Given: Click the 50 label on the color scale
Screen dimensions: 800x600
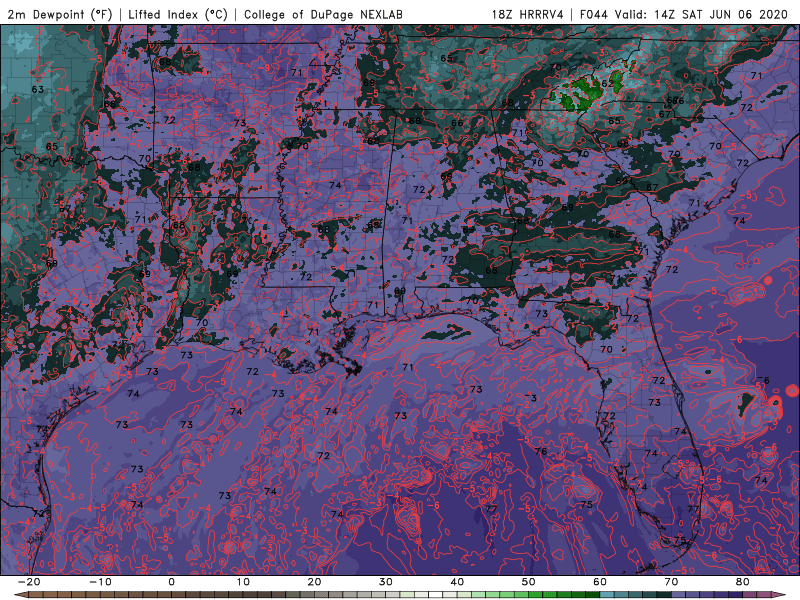Looking at the screenshot, I should (529, 582).
